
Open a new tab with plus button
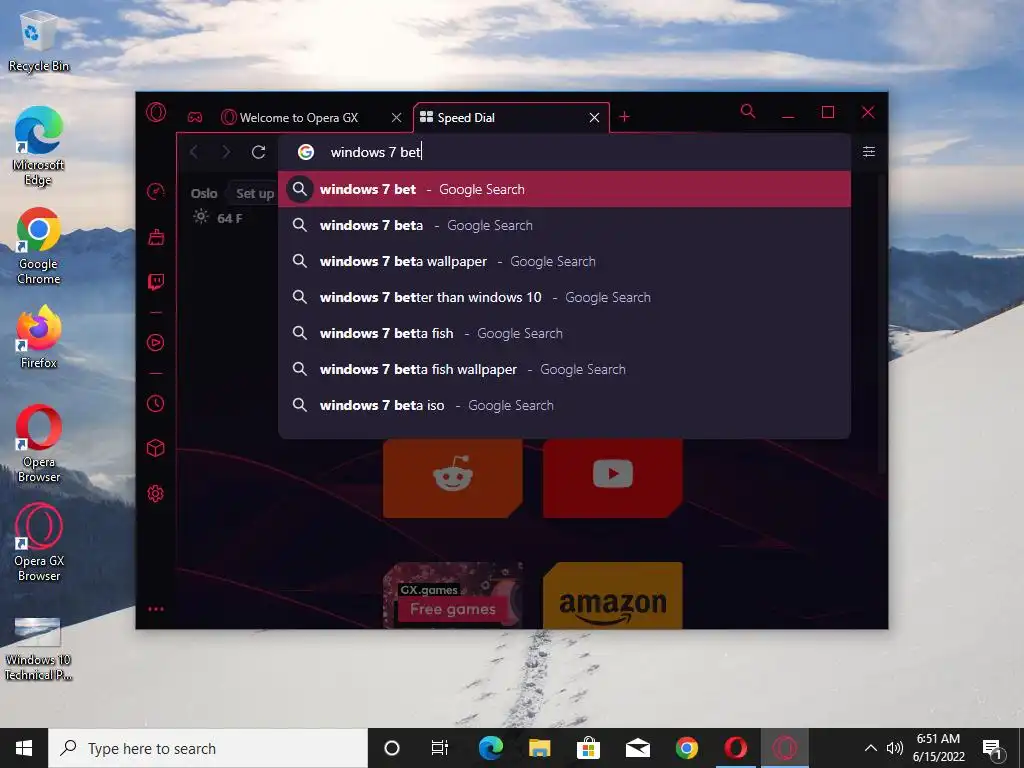[624, 116]
